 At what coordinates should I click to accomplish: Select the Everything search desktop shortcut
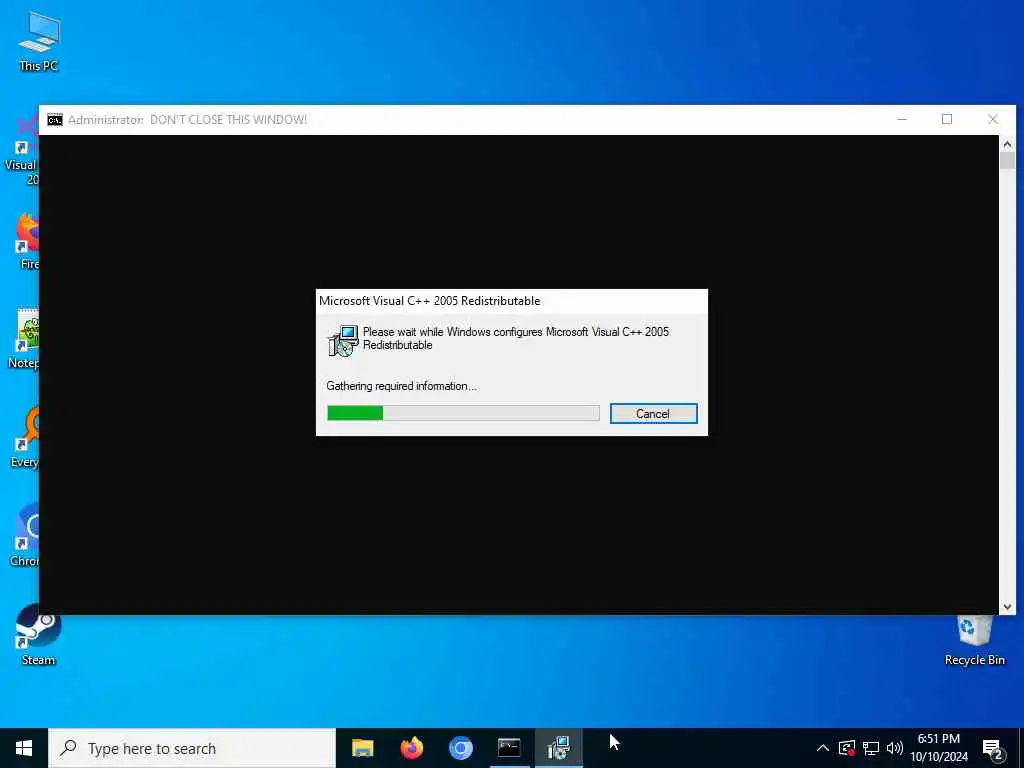(x=25, y=438)
